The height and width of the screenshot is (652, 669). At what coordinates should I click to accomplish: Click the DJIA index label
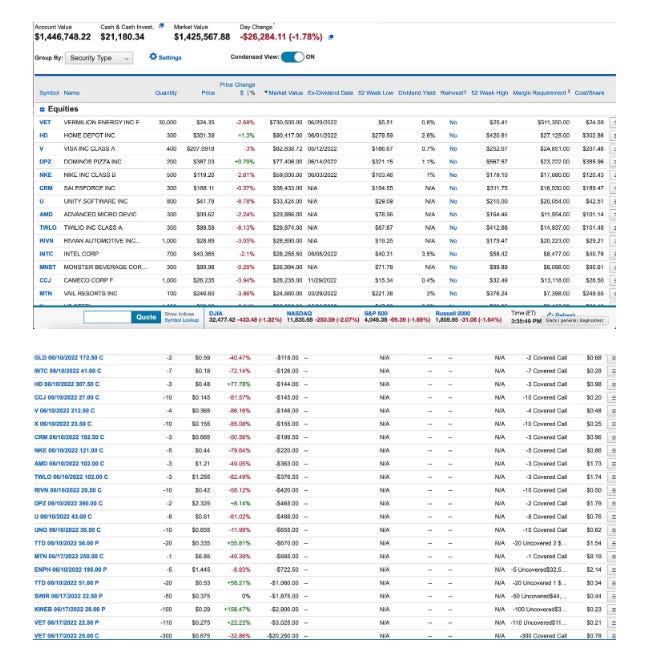click(215, 313)
